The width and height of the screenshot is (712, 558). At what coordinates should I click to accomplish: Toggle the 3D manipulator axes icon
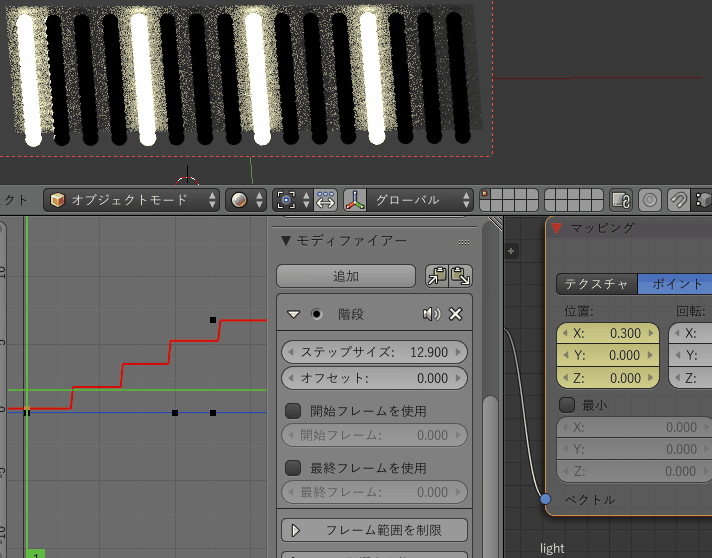(355, 200)
